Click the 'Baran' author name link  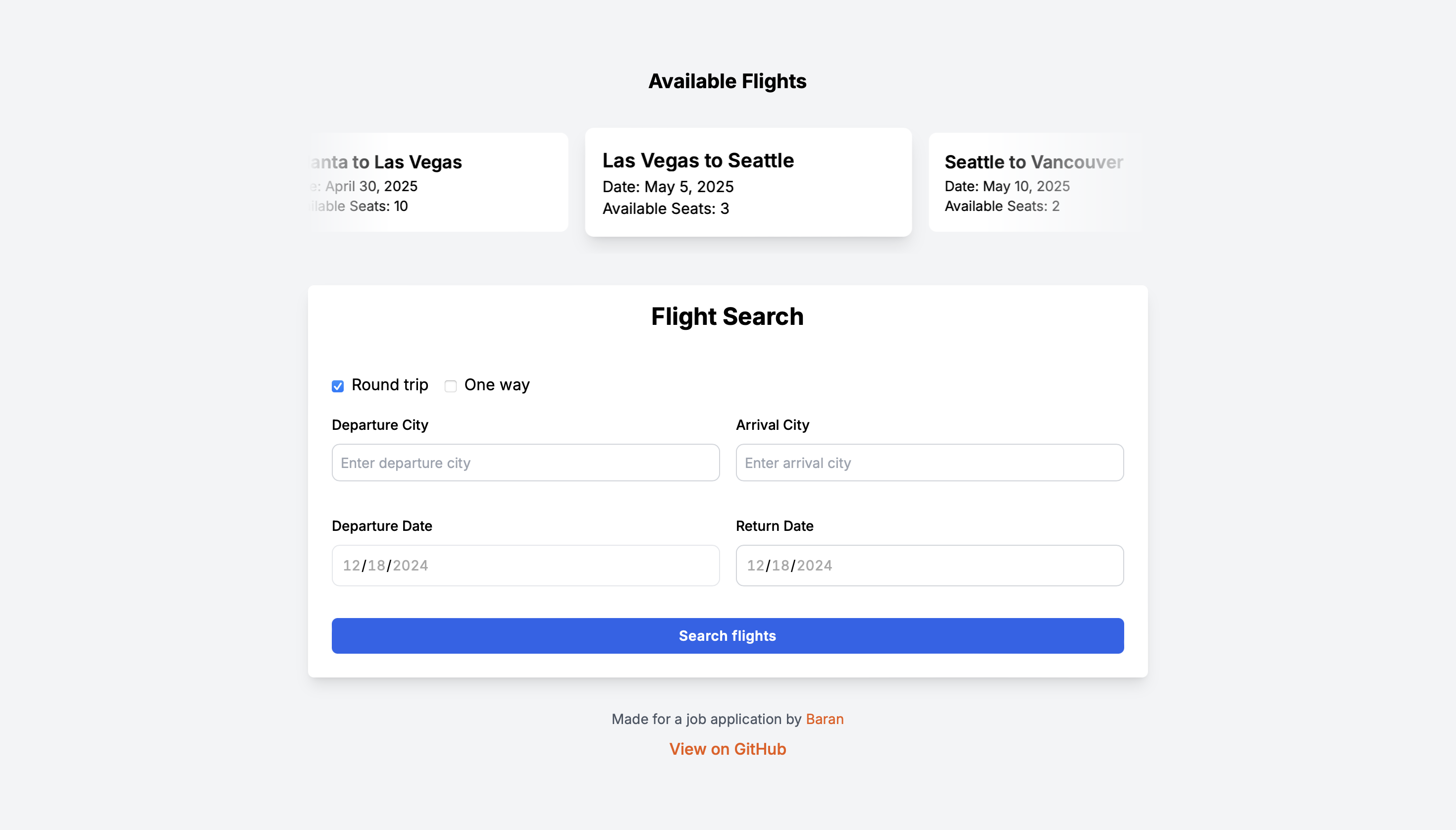click(x=825, y=718)
